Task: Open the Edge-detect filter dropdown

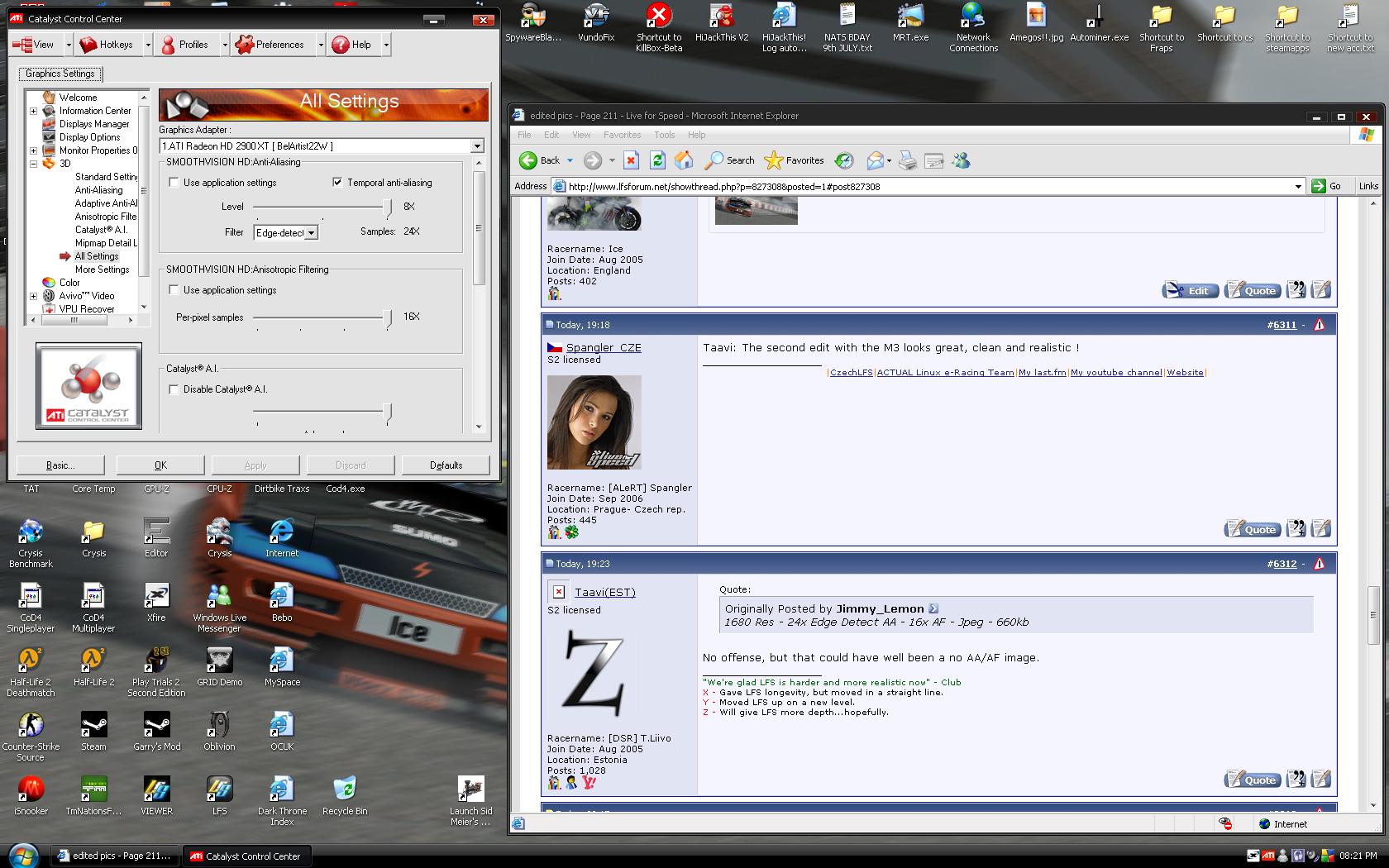Action: (311, 233)
